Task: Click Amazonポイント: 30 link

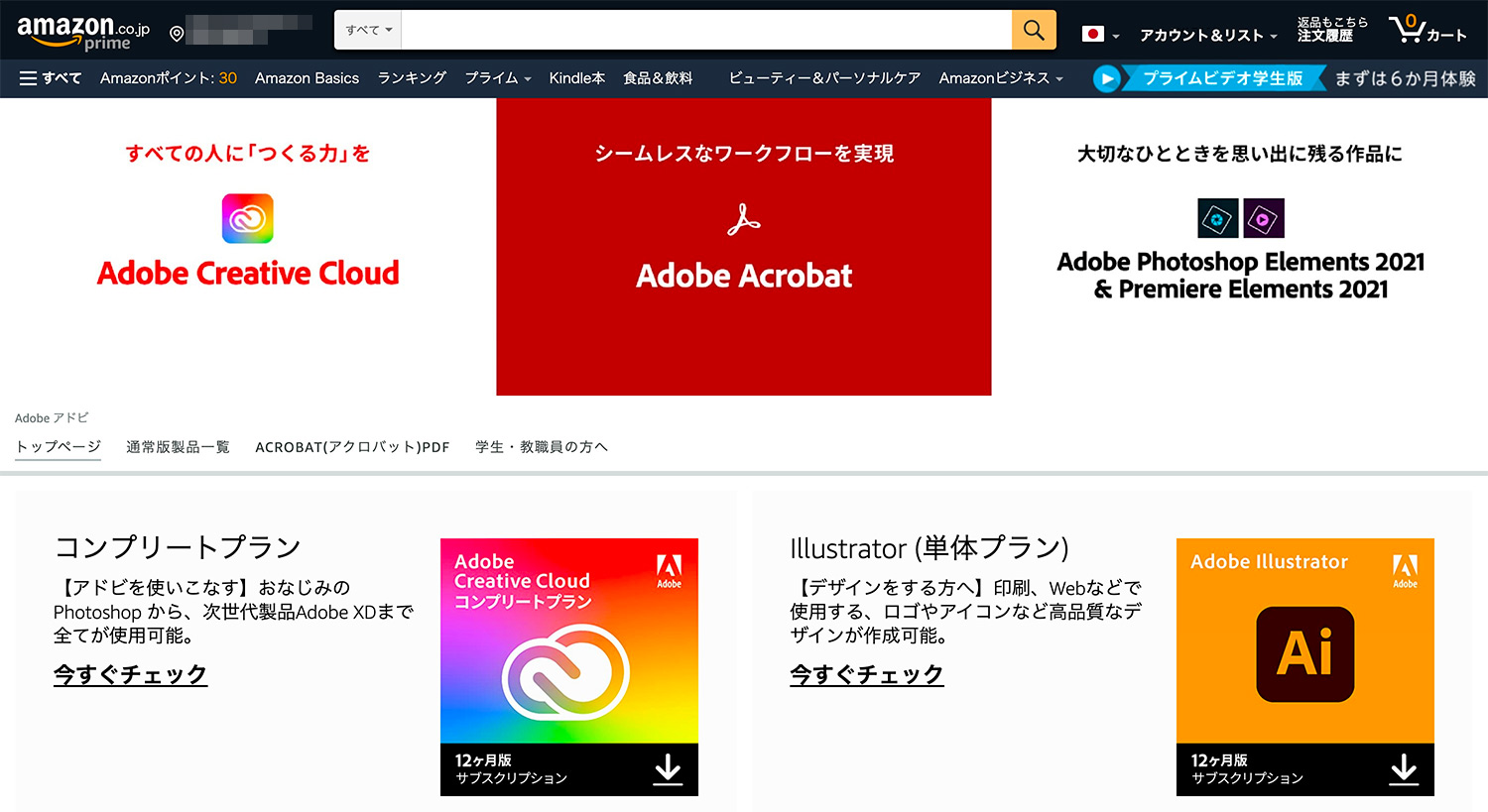Action: point(168,77)
